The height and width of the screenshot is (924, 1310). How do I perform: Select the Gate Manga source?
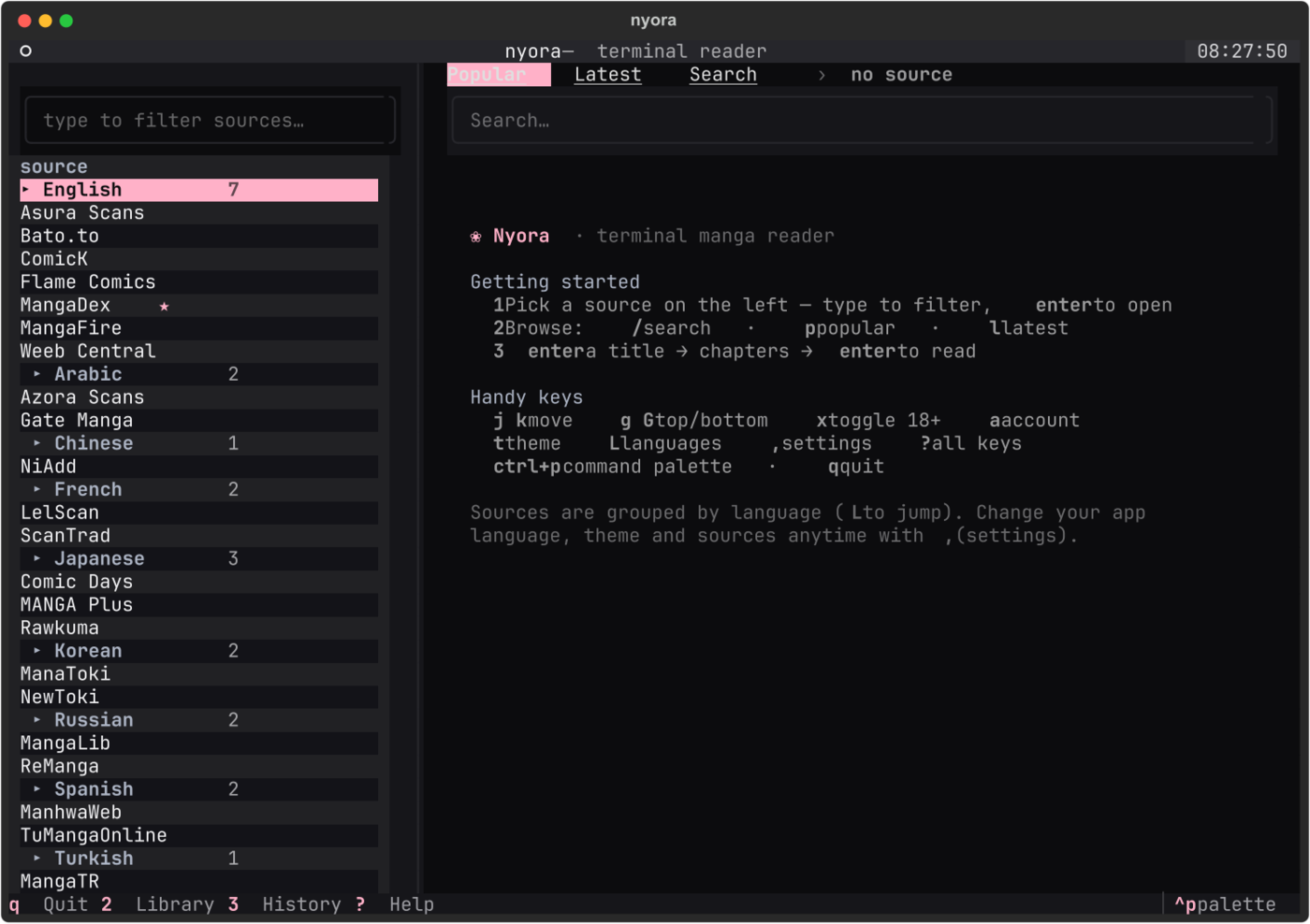tap(199, 421)
